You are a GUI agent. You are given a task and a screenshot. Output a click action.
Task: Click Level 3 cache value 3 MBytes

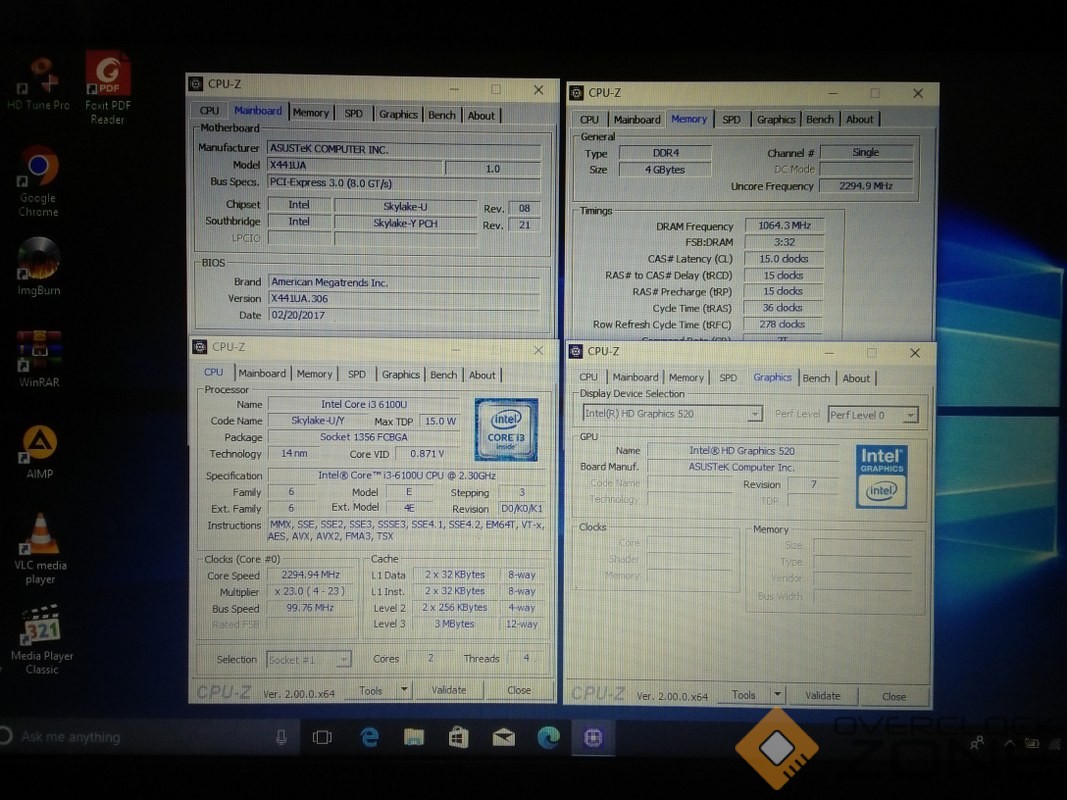click(x=454, y=624)
